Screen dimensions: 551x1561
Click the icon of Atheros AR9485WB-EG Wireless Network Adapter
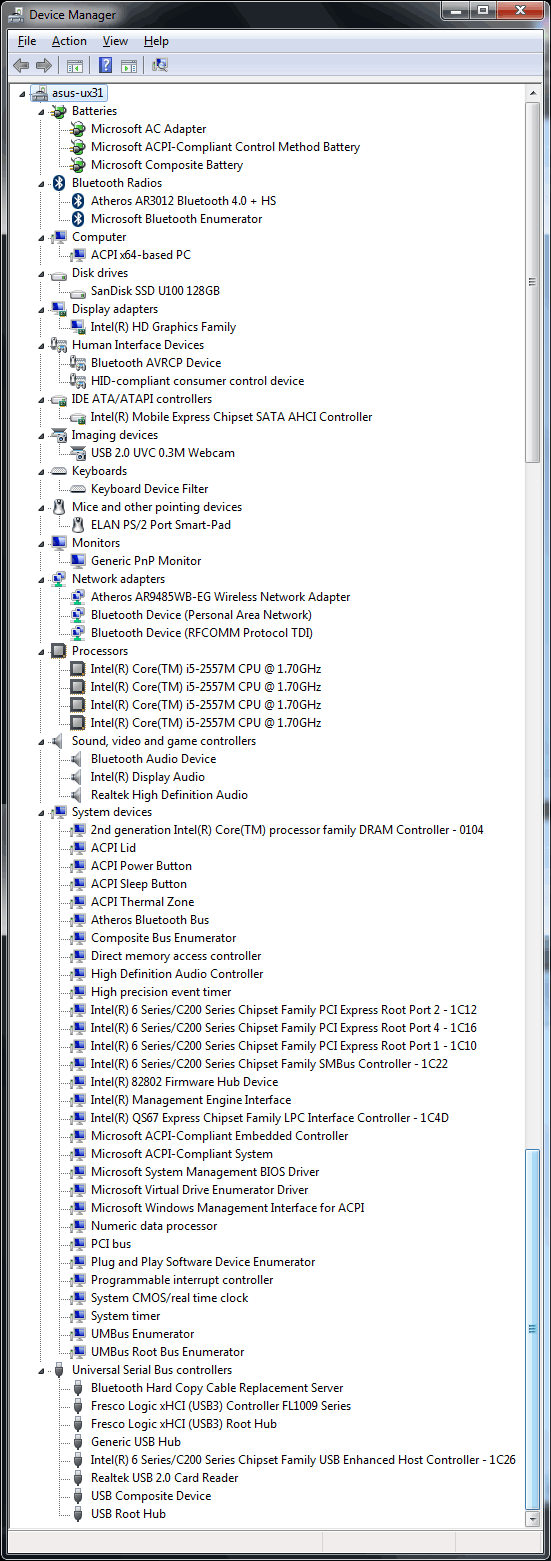coord(78,597)
